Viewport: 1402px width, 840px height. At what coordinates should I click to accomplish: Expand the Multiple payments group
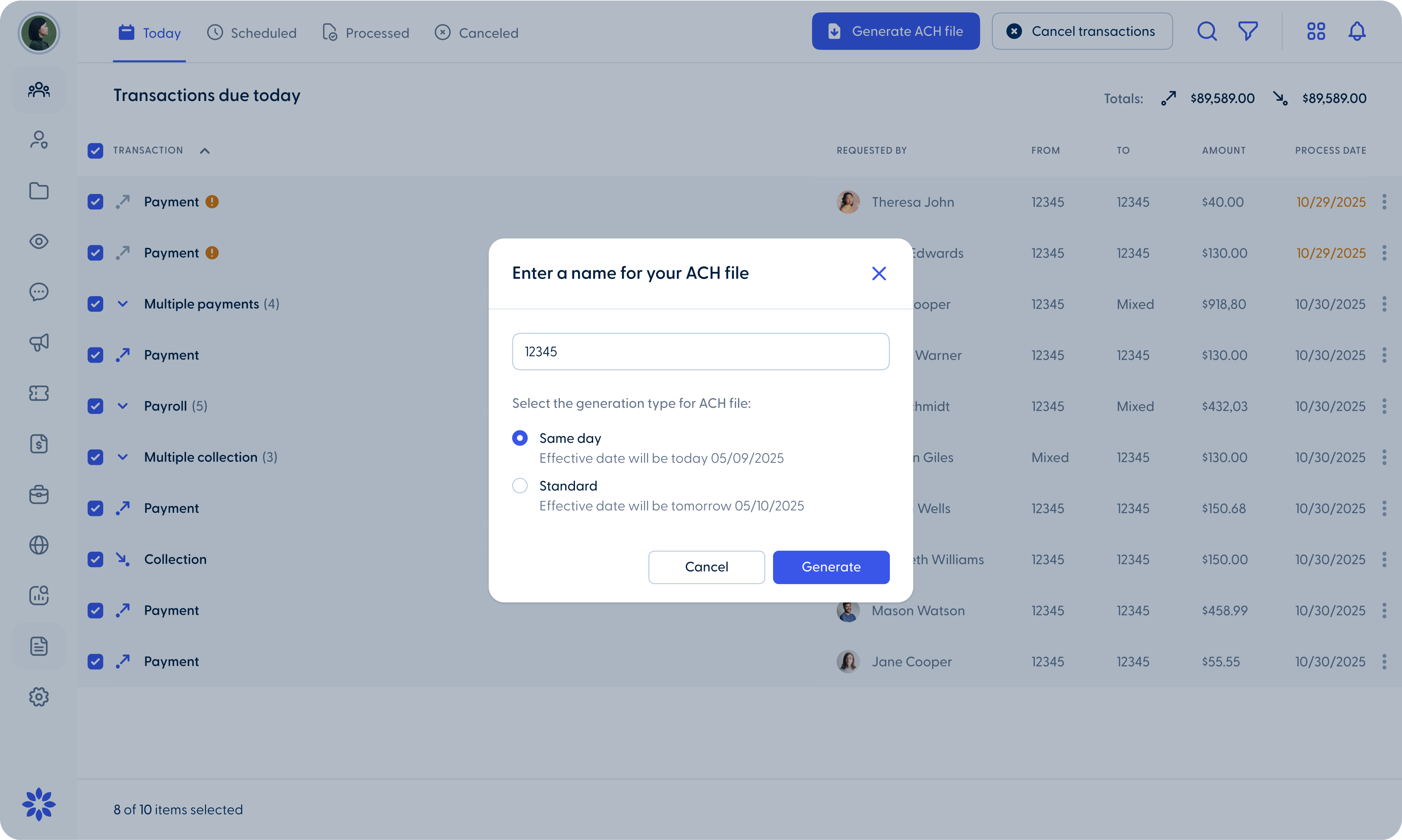tap(123, 304)
